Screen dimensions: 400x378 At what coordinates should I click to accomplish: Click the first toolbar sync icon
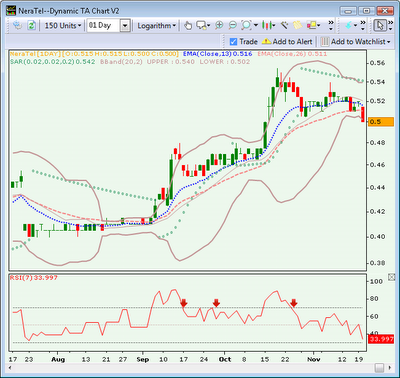tap(18, 25)
